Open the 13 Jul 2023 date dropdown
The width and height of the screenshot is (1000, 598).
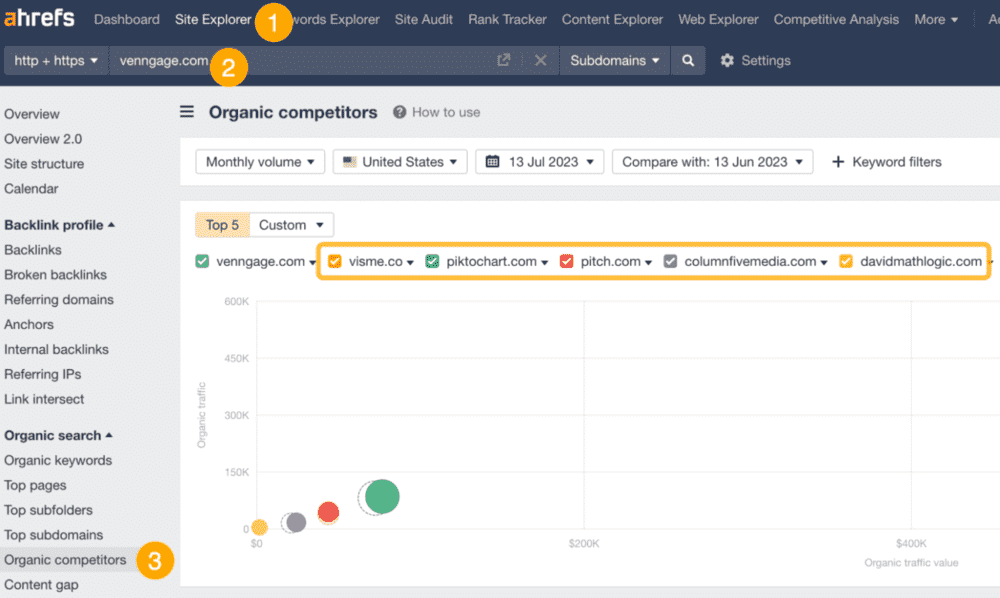pos(540,162)
